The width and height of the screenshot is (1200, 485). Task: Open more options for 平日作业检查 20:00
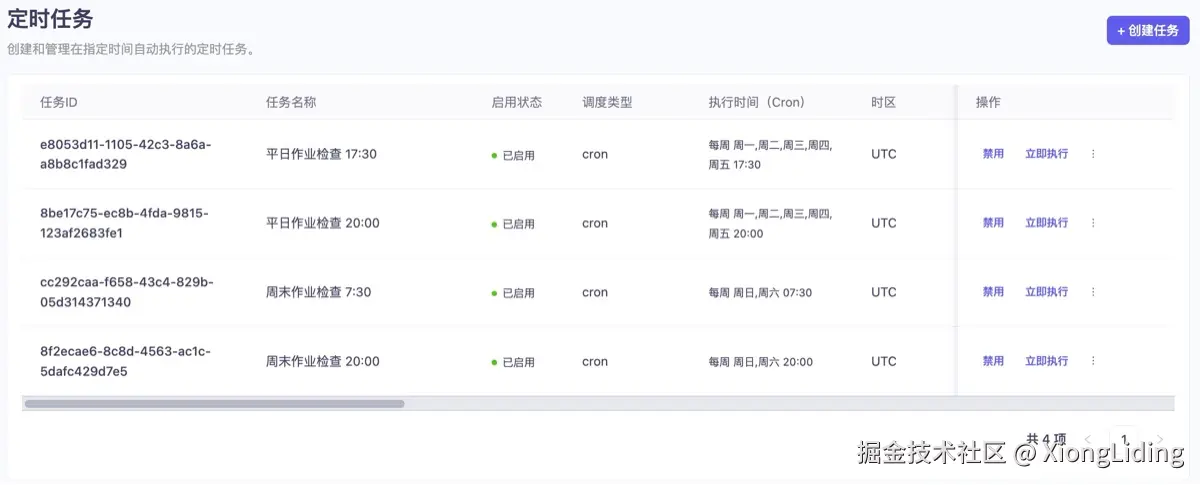tap(1093, 223)
